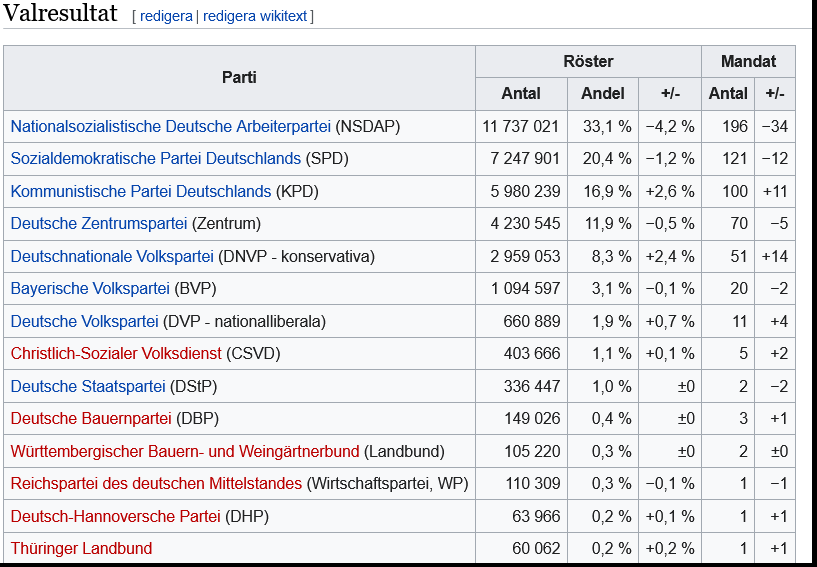Open Nationalsozialistische Deutsche Arbeiterpartei article link
This screenshot has height=567, width=817.
coord(171,126)
